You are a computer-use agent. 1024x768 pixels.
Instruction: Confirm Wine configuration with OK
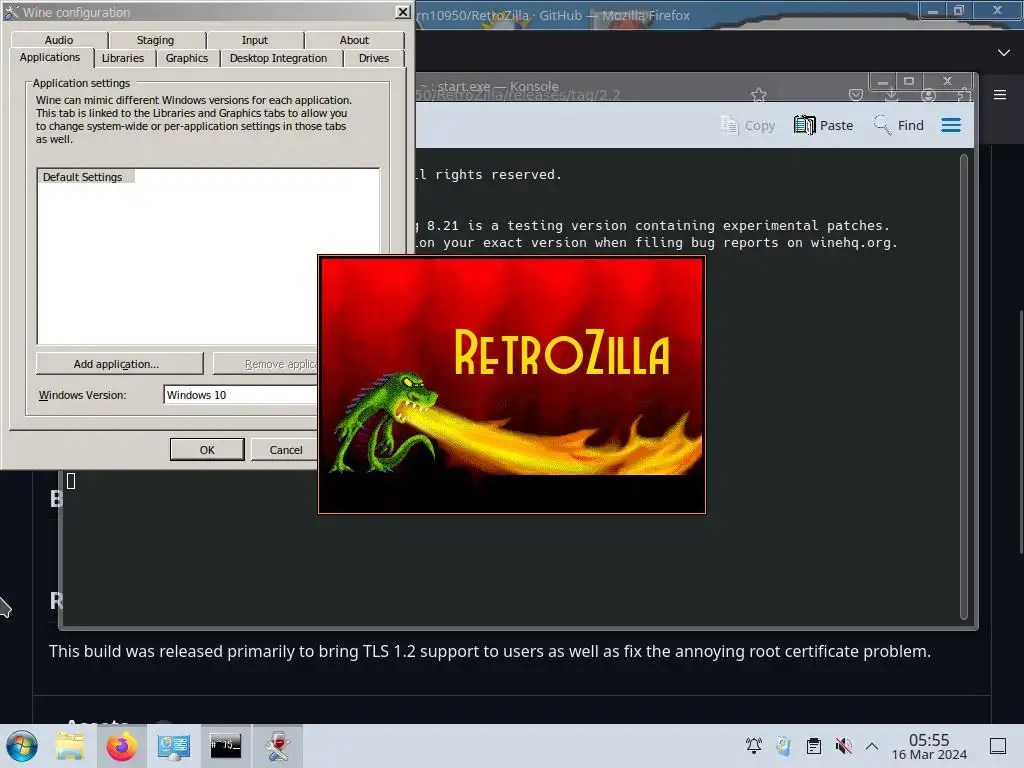[x=207, y=449]
